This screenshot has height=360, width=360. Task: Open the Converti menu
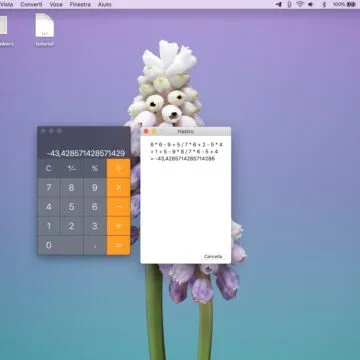pos(31,4)
